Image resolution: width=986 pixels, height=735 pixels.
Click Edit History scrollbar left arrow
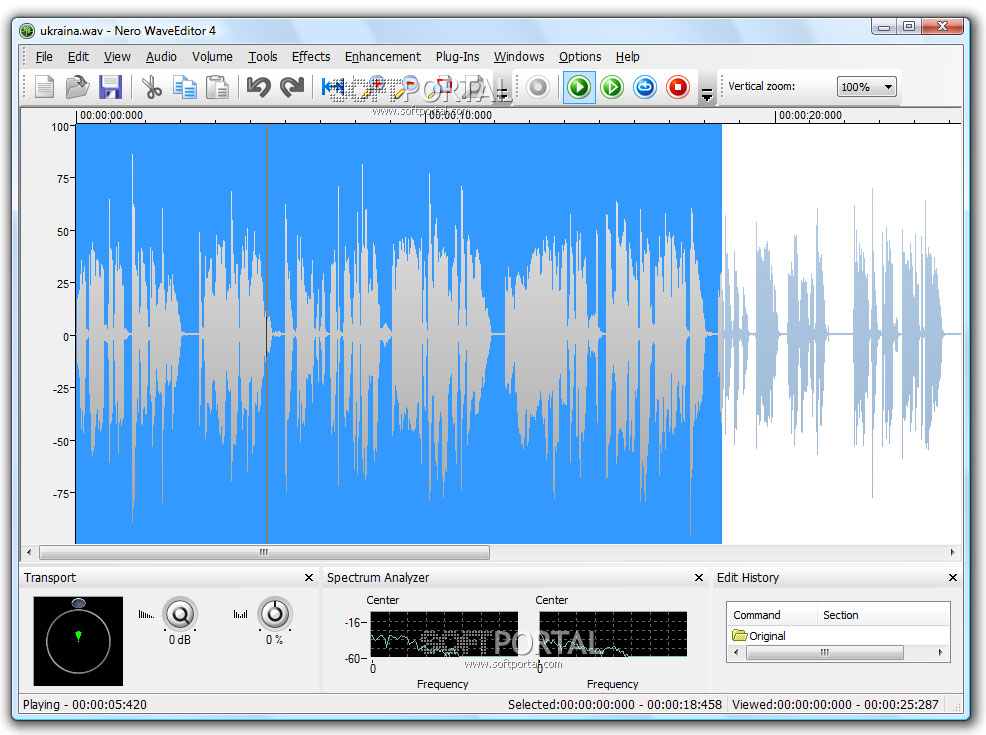[736, 653]
